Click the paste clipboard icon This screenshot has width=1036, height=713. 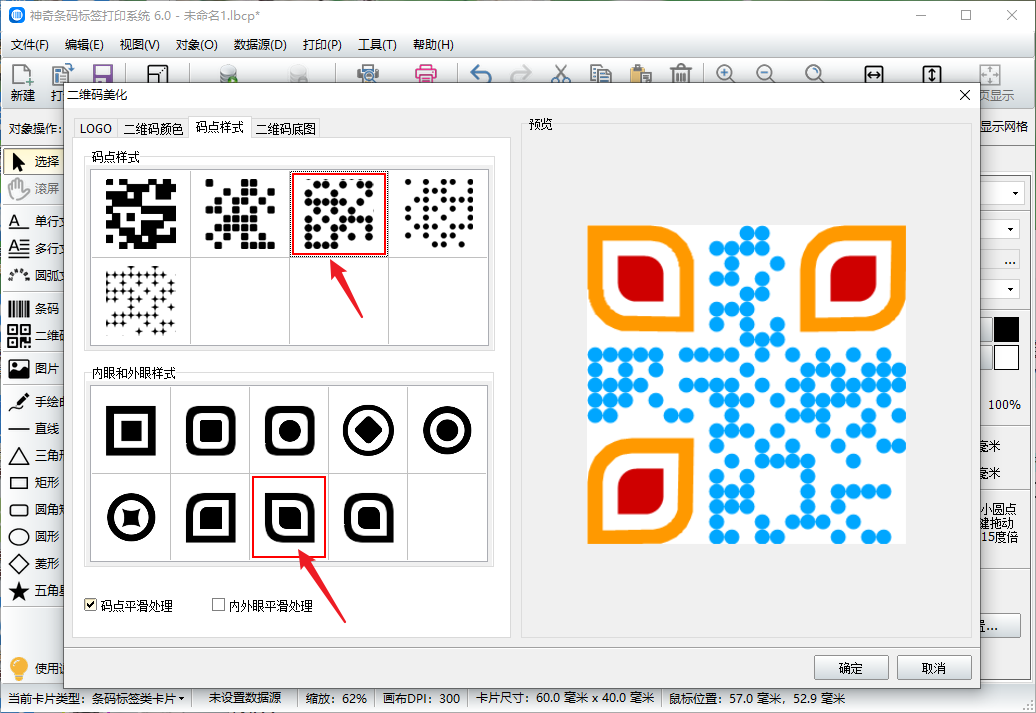click(640, 73)
